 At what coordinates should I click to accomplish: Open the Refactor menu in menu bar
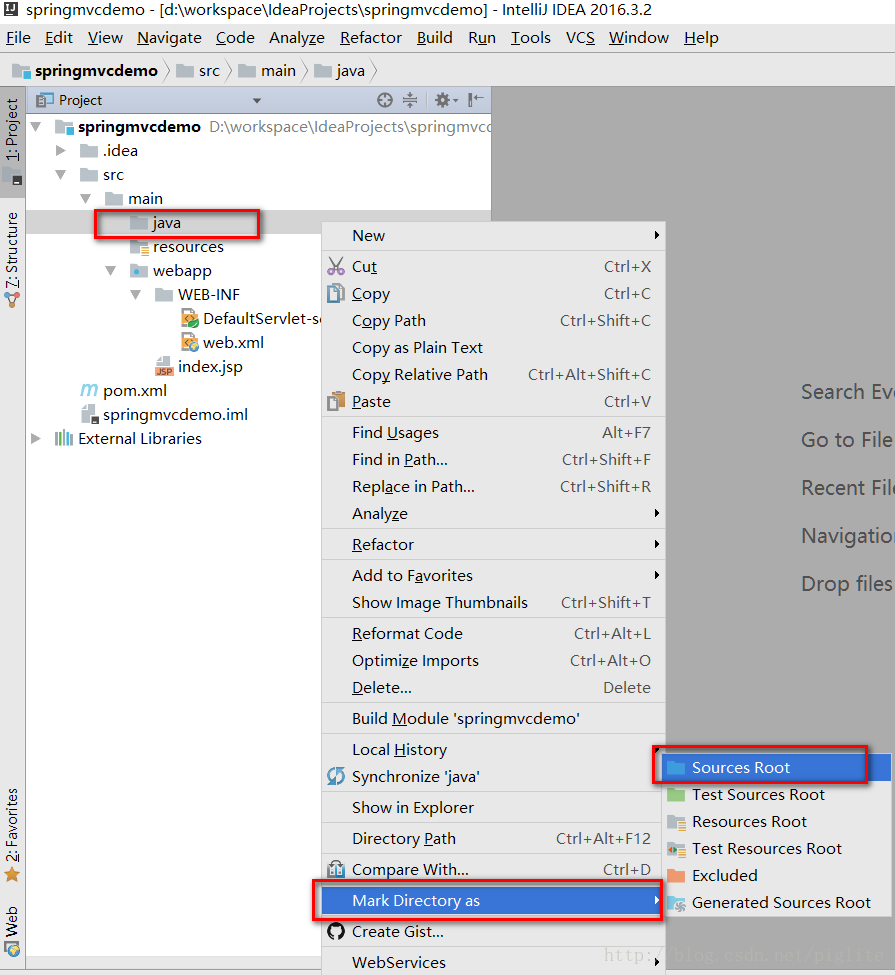(x=371, y=38)
